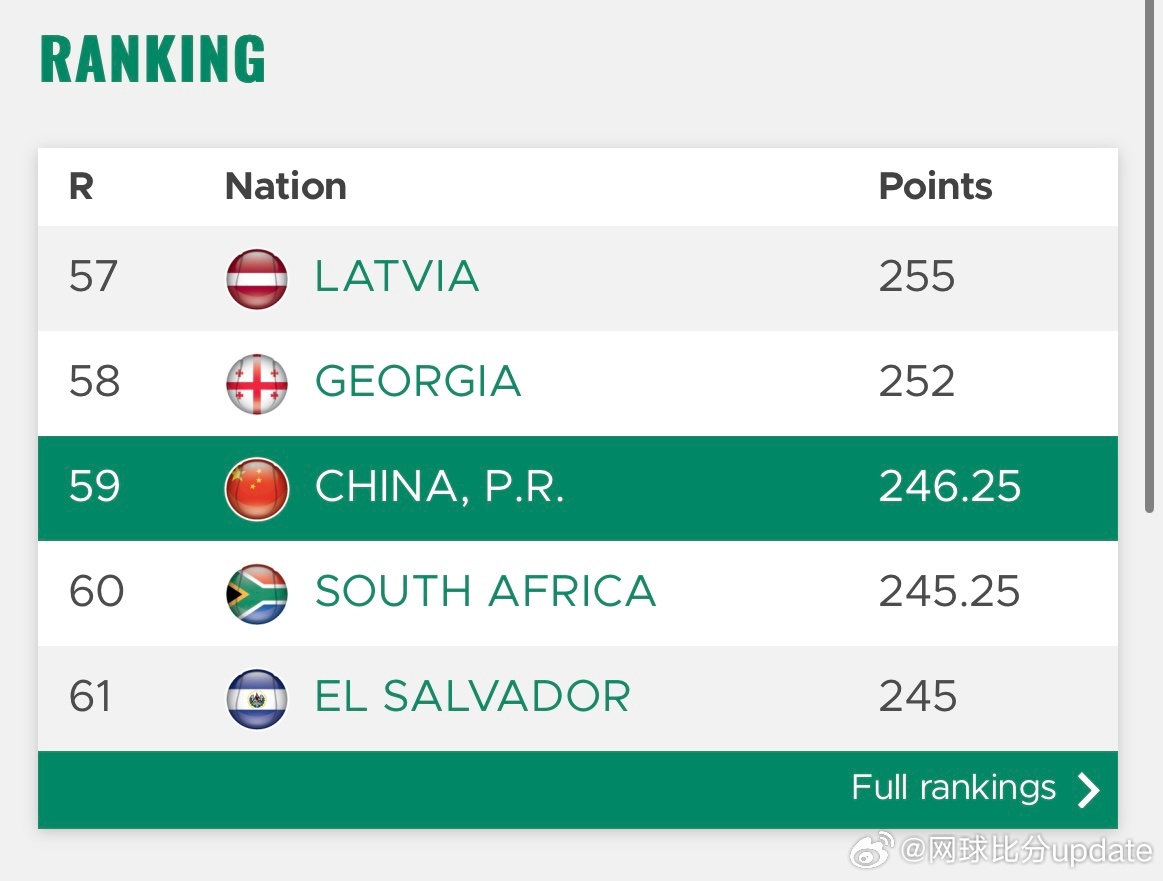Click the China flag icon
This screenshot has height=881, width=1163.
[257, 489]
